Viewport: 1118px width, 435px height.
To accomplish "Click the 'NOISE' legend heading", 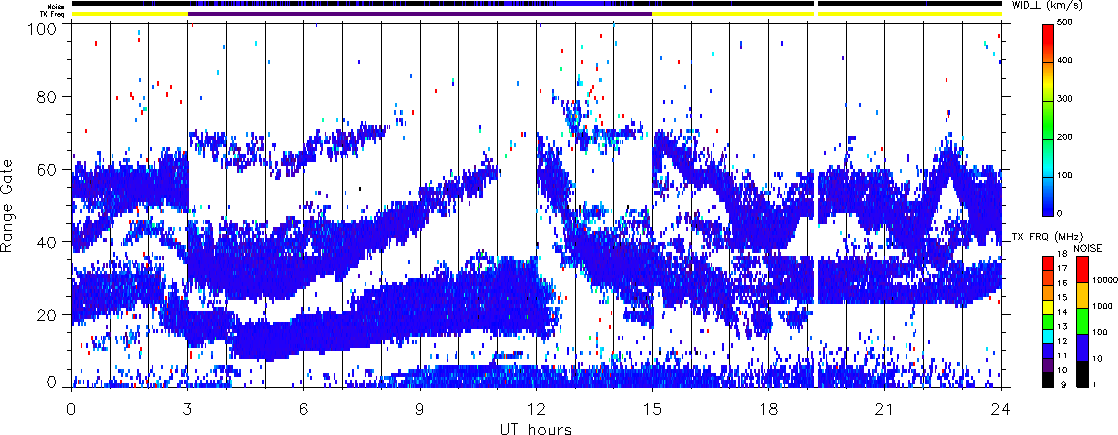I will click(1087, 247).
